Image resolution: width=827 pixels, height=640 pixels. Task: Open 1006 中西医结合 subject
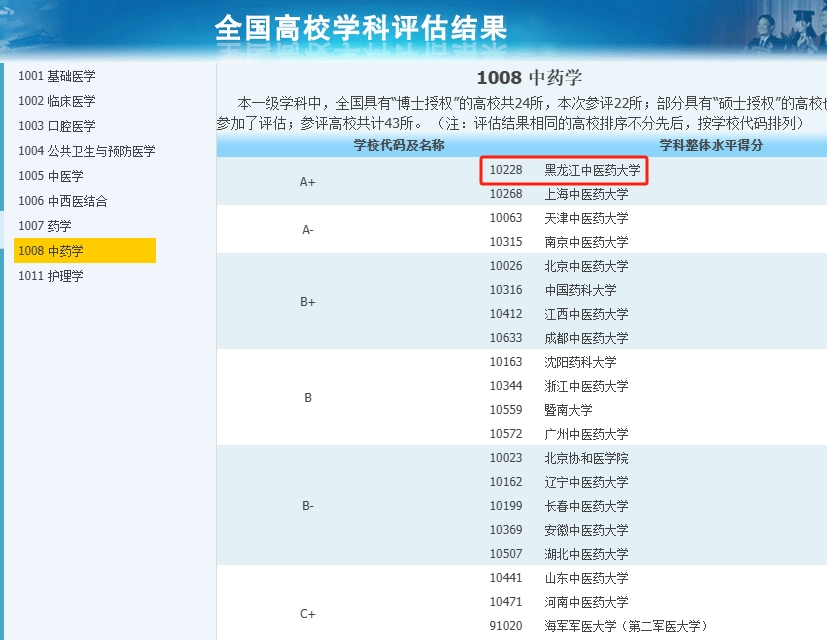coord(63,201)
